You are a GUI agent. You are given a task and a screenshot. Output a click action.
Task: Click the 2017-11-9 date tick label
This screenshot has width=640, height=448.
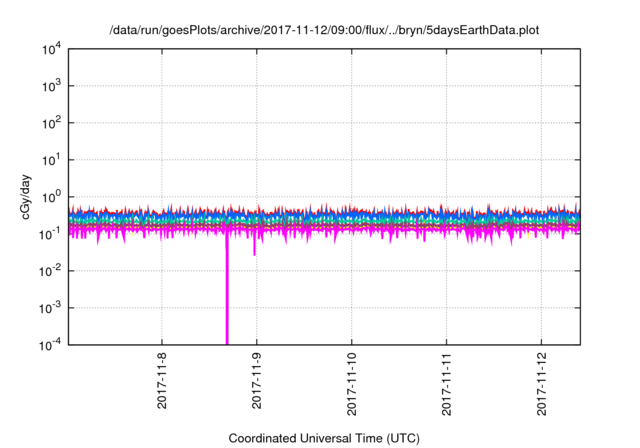pyautogui.click(x=257, y=381)
